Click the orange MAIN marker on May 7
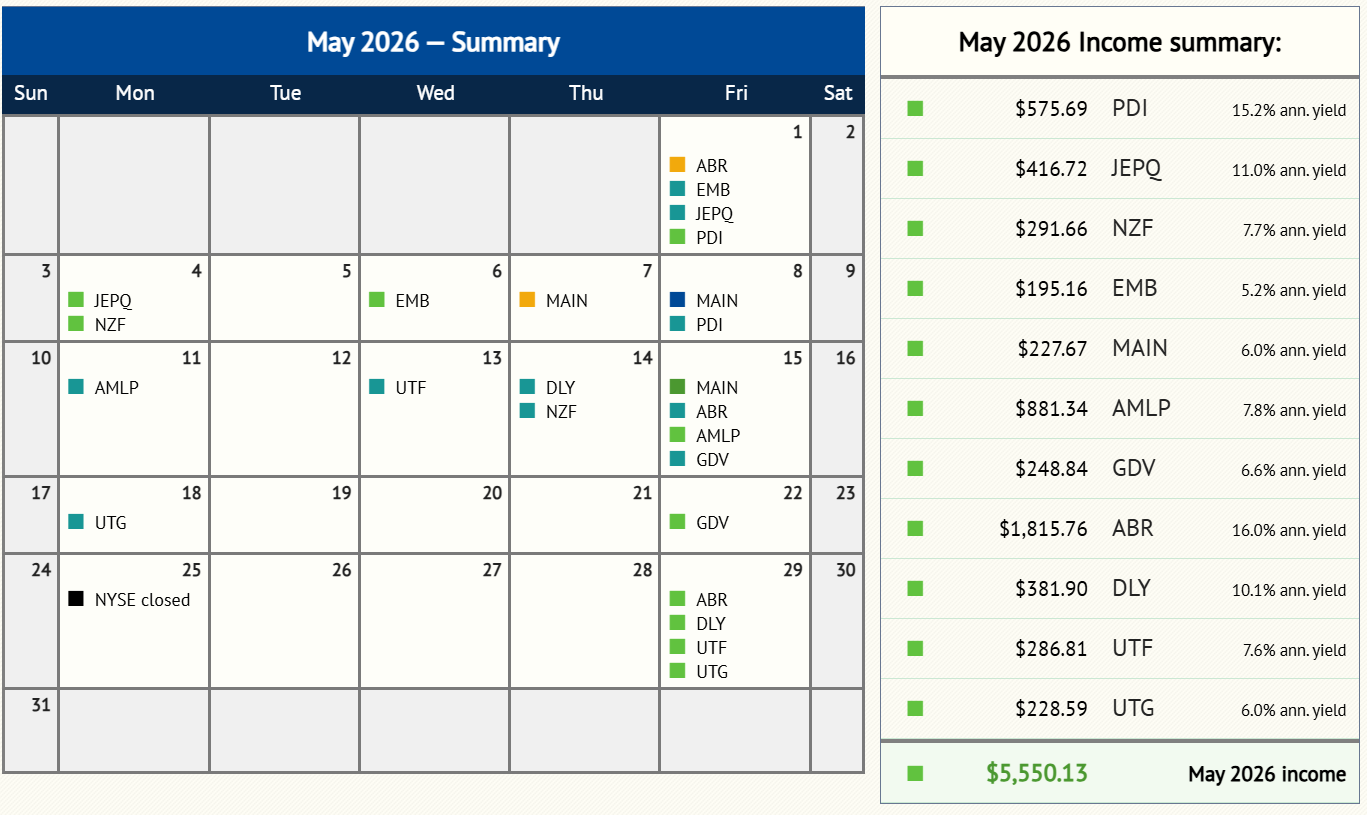This screenshot has height=815, width=1367. point(527,300)
